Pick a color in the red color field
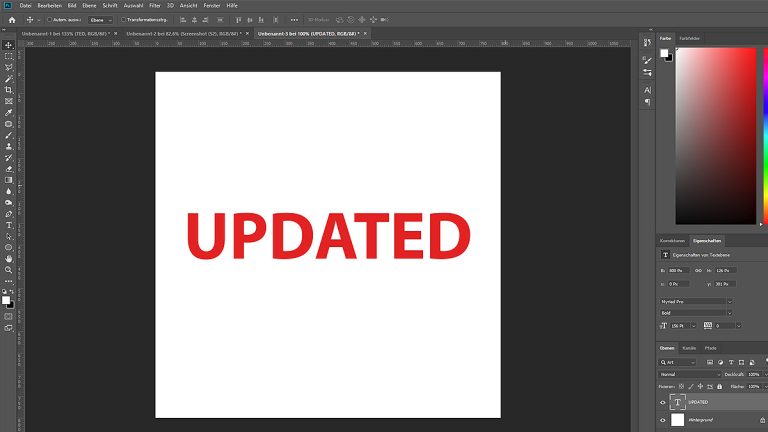 click(x=716, y=136)
